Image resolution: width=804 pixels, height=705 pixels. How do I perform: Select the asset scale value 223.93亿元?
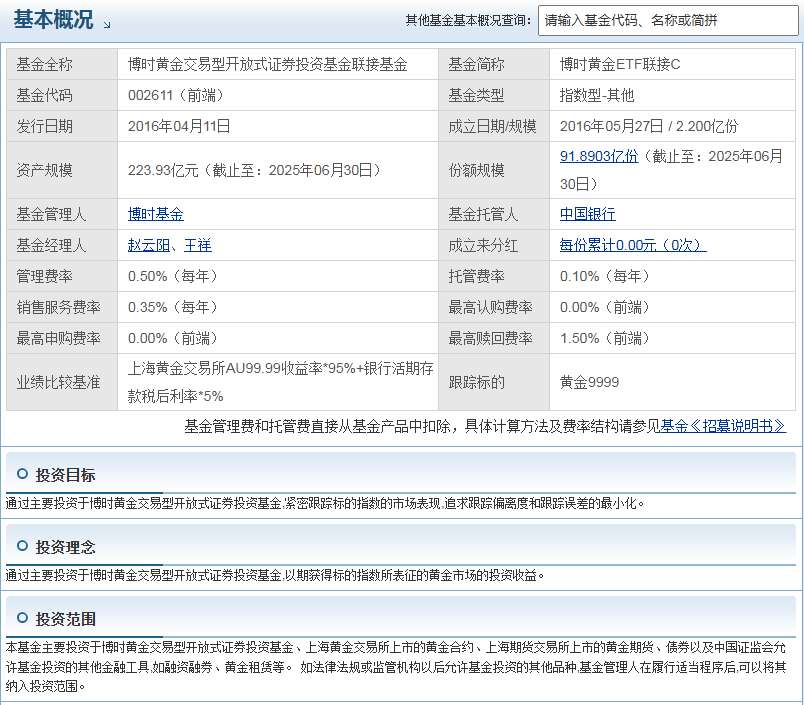[163, 171]
